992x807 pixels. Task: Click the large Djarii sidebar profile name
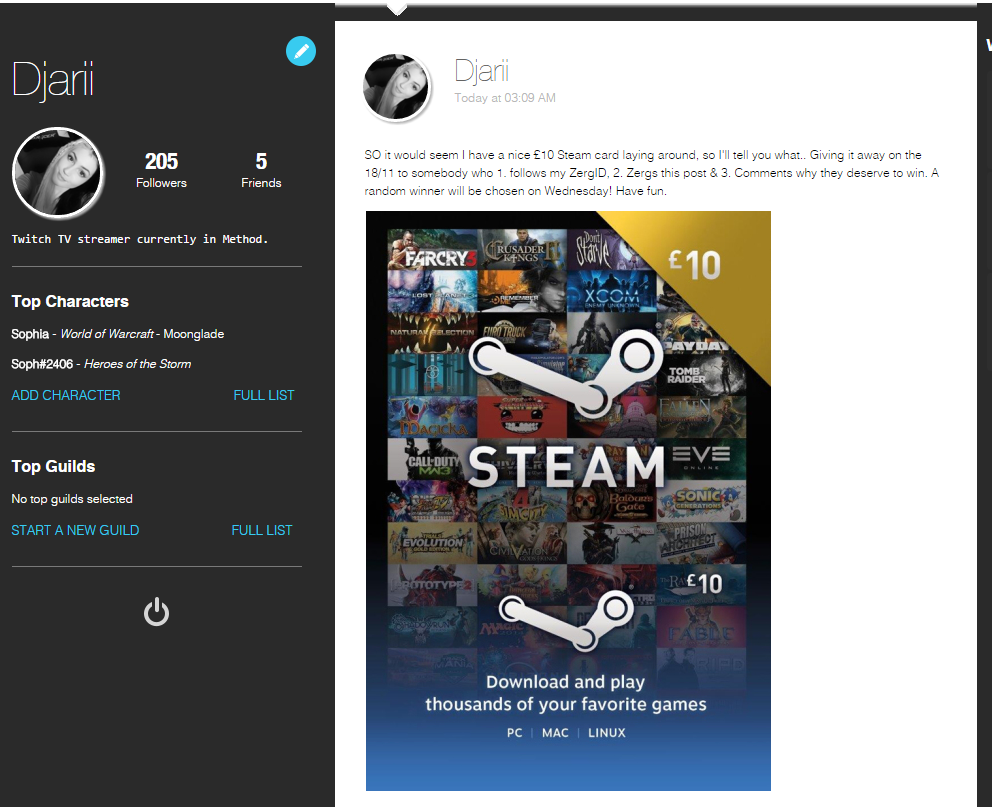pyautogui.click(x=53, y=80)
